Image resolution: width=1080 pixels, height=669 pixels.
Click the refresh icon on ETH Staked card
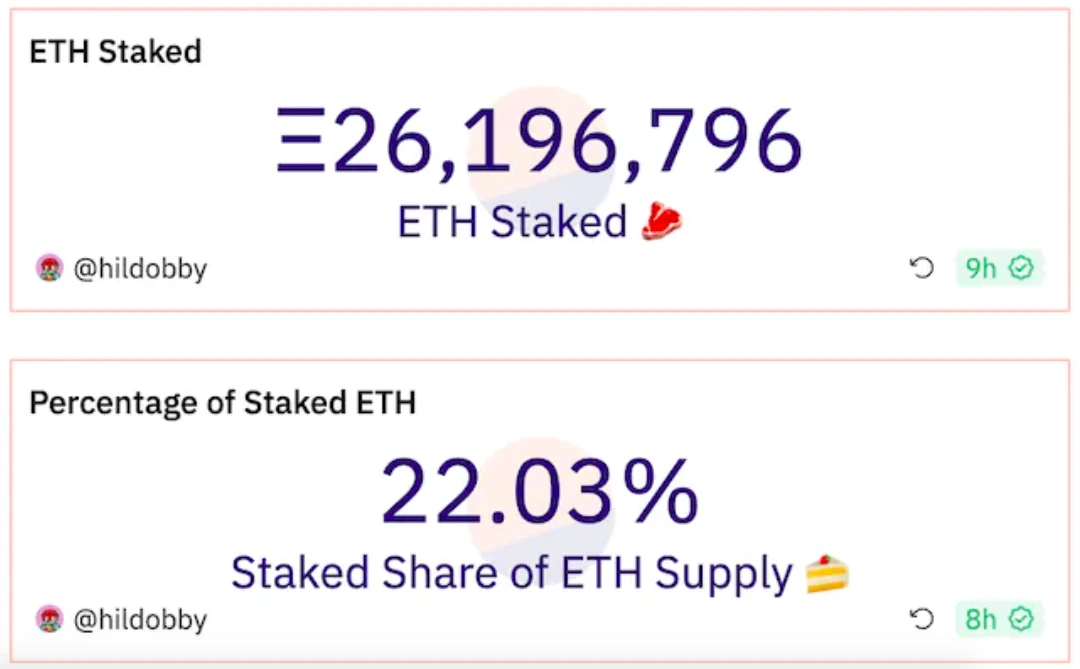(x=921, y=268)
